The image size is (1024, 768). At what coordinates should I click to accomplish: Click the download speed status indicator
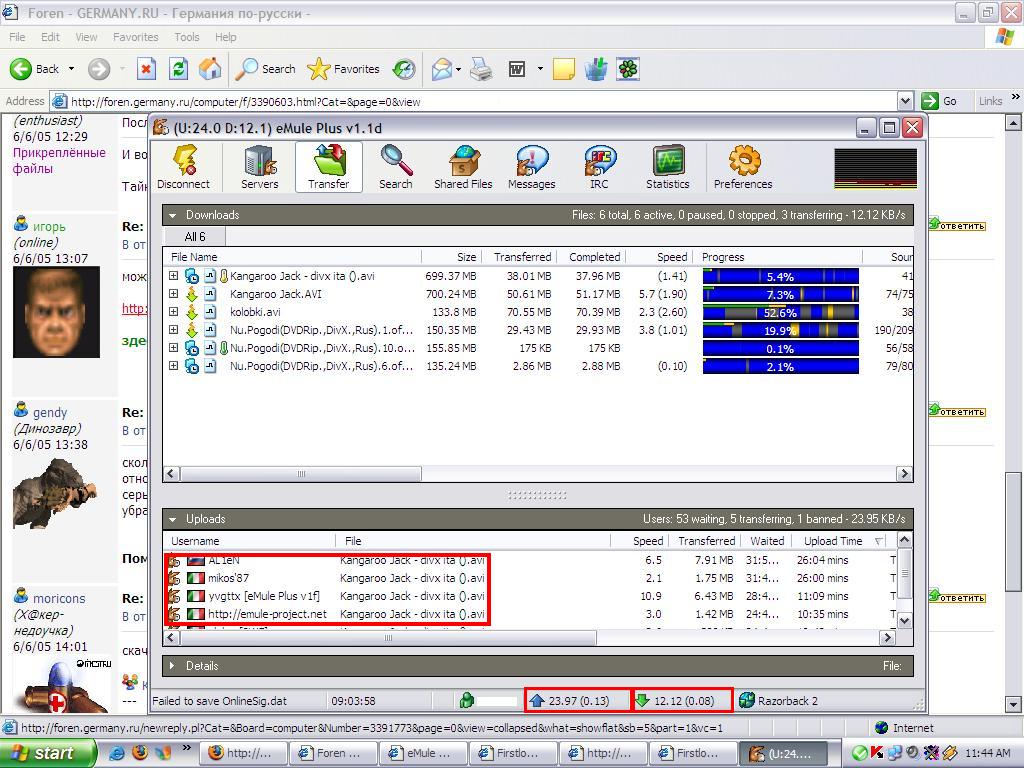point(682,701)
